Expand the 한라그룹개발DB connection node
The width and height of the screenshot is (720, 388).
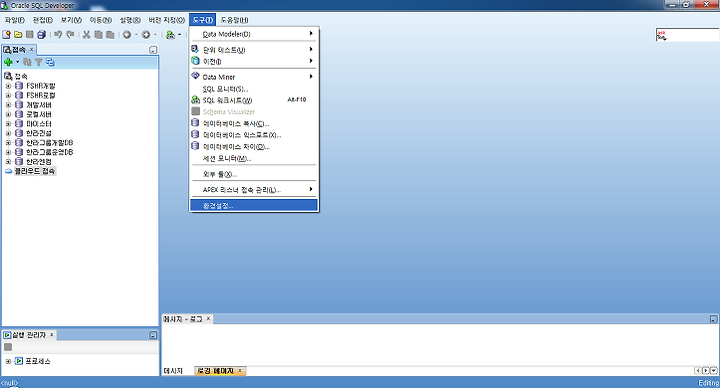[x=8, y=142]
